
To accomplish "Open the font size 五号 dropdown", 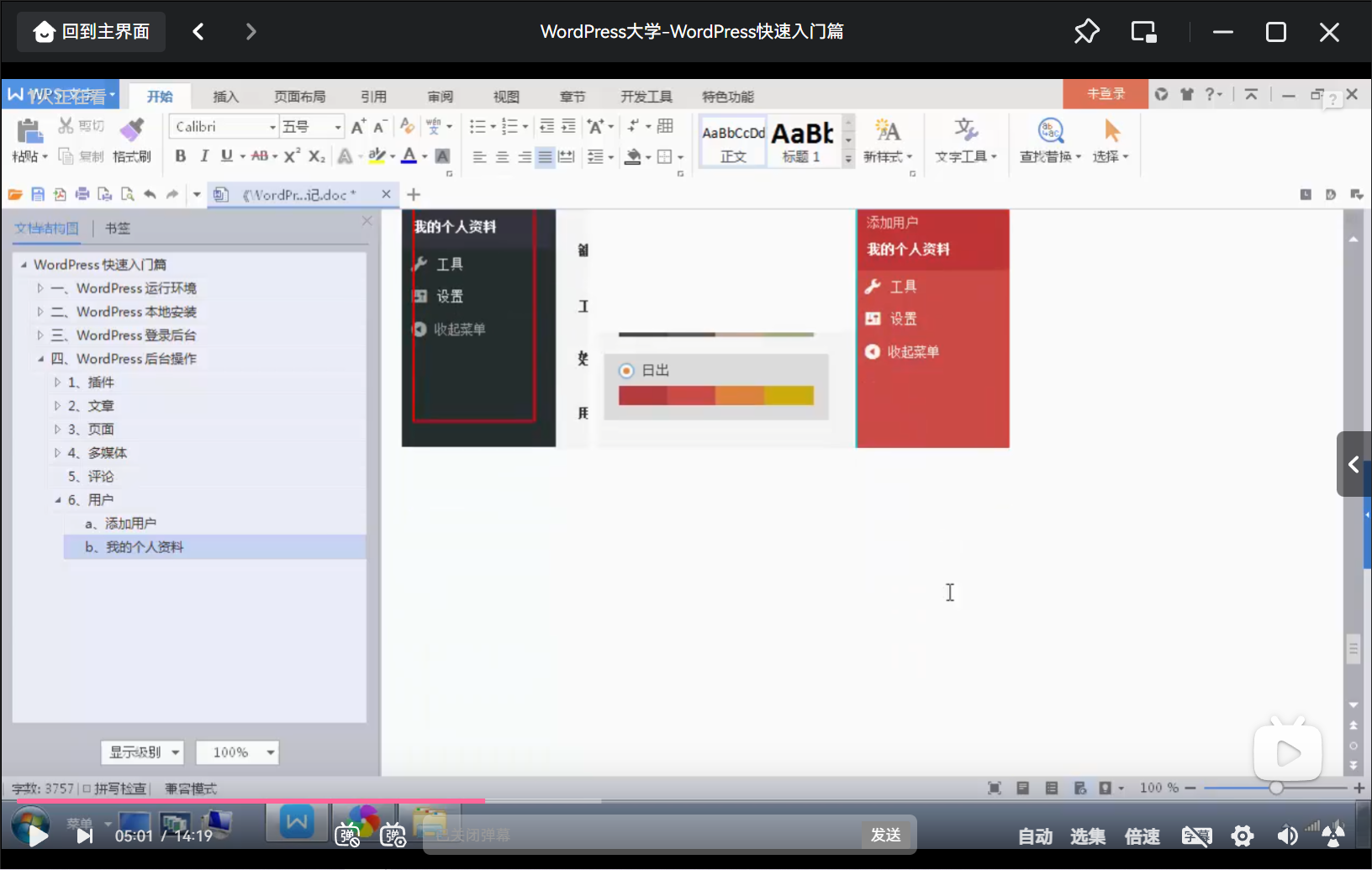I will pyautogui.click(x=338, y=127).
